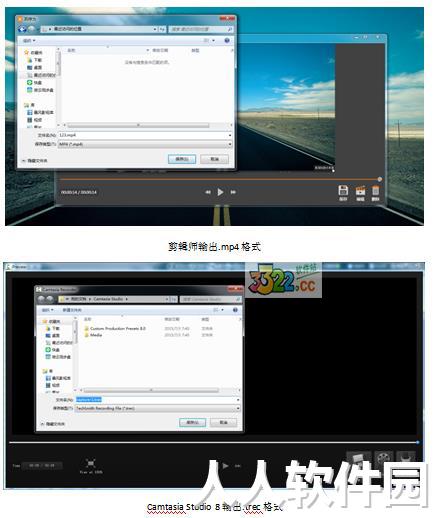Click the fast-forward button in the gray player
Viewport: 444px width, 518px height.
[x=233, y=192]
